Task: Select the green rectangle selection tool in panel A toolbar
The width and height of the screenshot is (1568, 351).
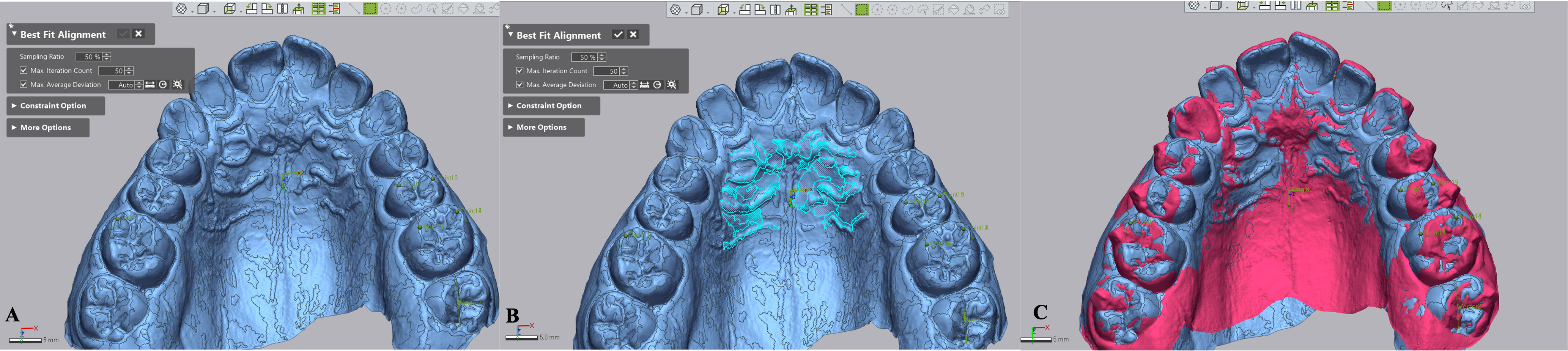Action: 370,8
